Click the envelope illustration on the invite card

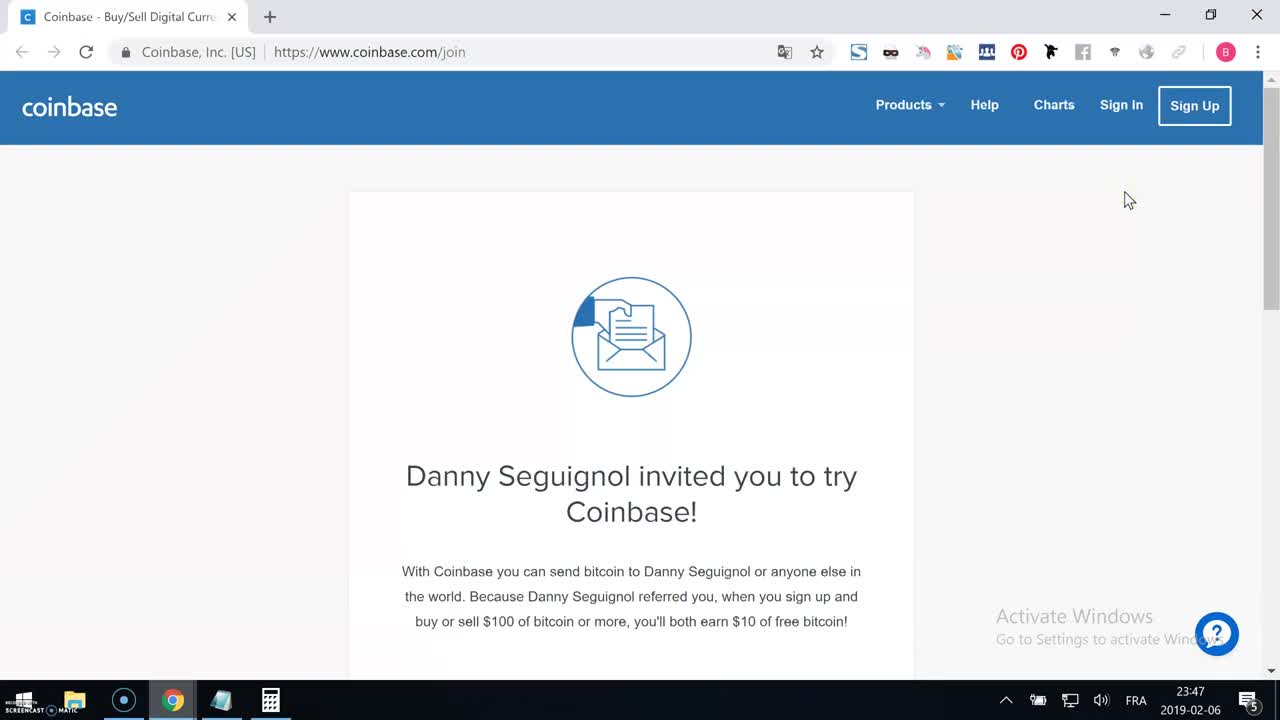pyautogui.click(x=631, y=337)
